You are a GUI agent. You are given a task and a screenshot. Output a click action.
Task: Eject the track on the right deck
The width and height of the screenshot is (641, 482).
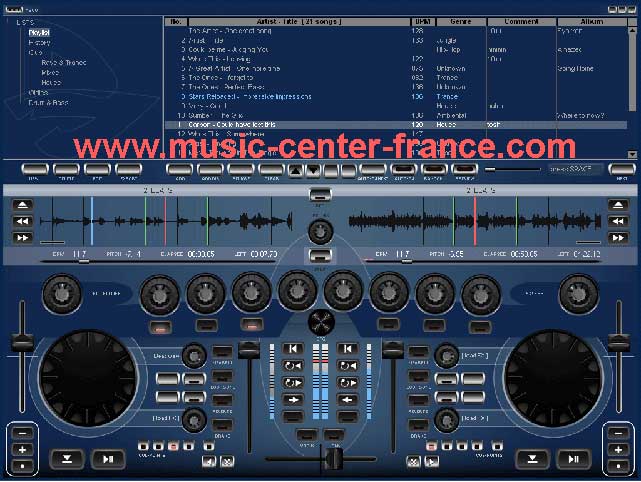[618, 205]
